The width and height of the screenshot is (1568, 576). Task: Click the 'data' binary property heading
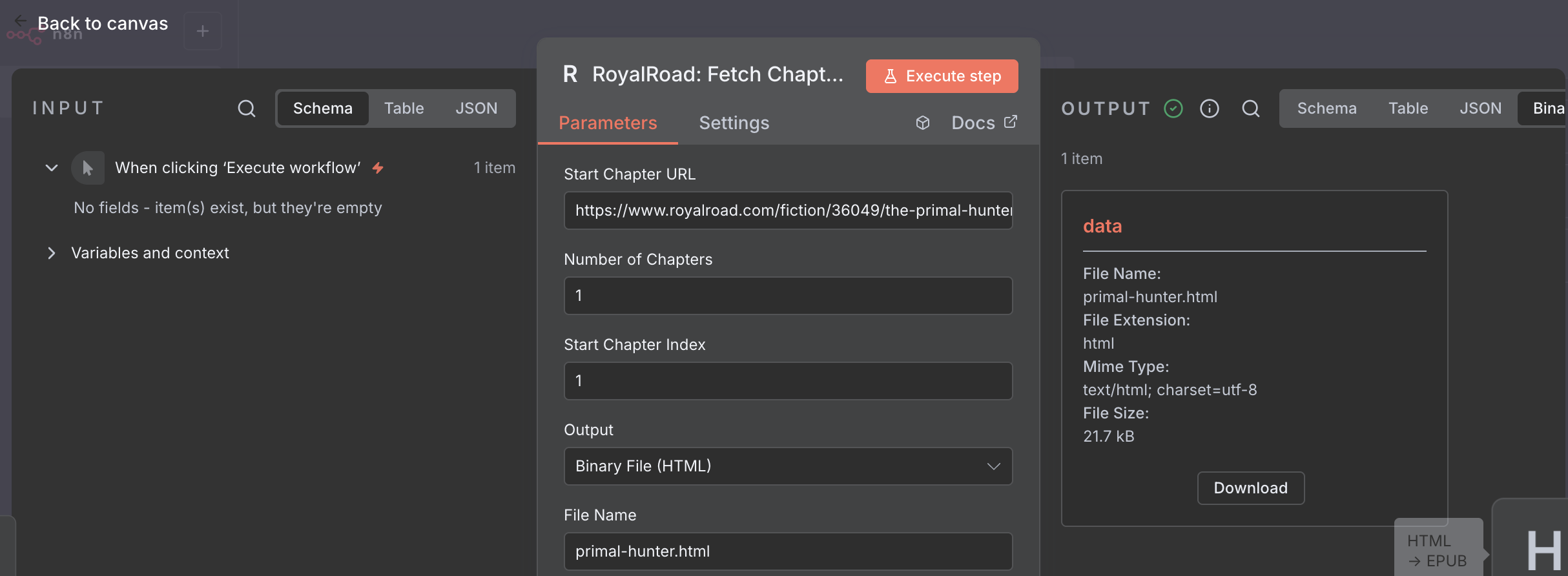pos(1102,226)
